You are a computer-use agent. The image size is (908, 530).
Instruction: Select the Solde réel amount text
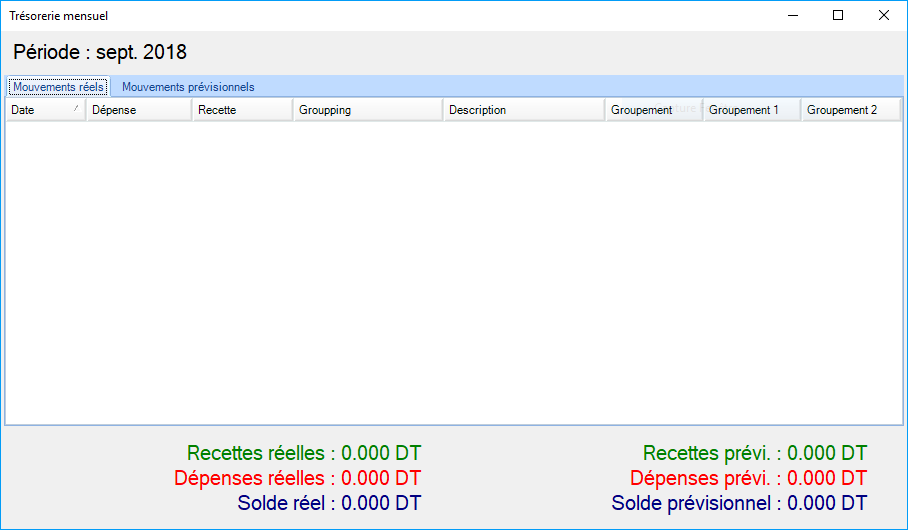coord(381,503)
